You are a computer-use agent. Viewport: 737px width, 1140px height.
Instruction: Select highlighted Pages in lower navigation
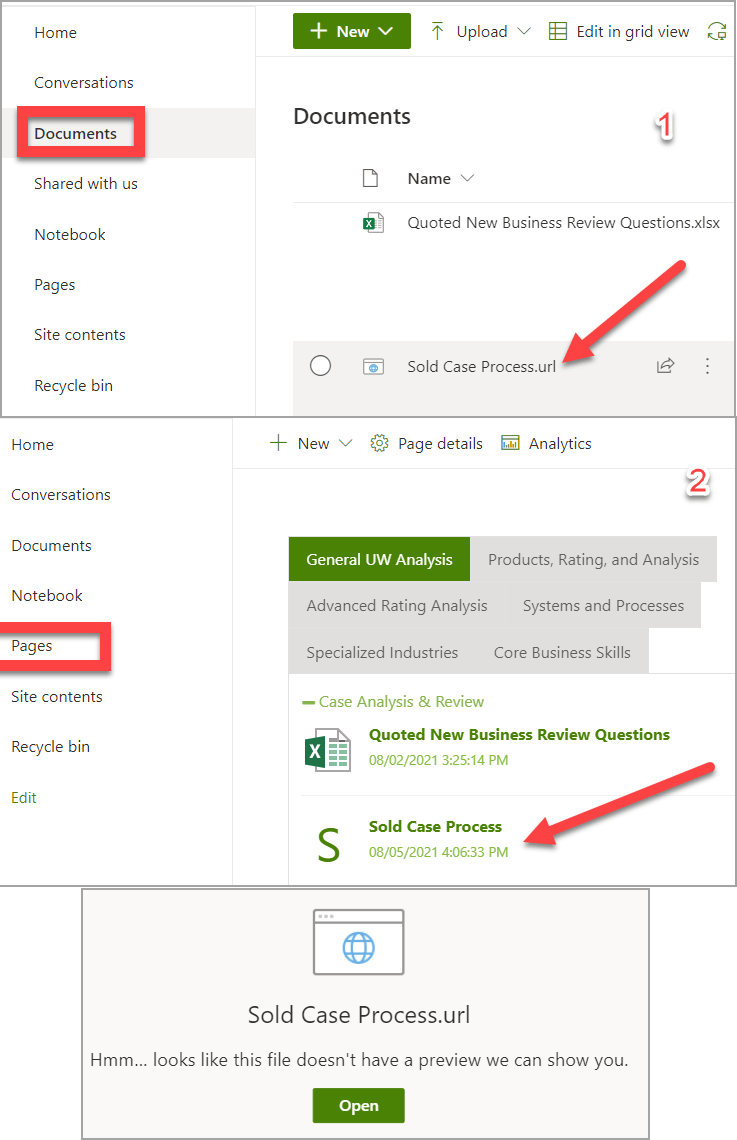point(32,646)
